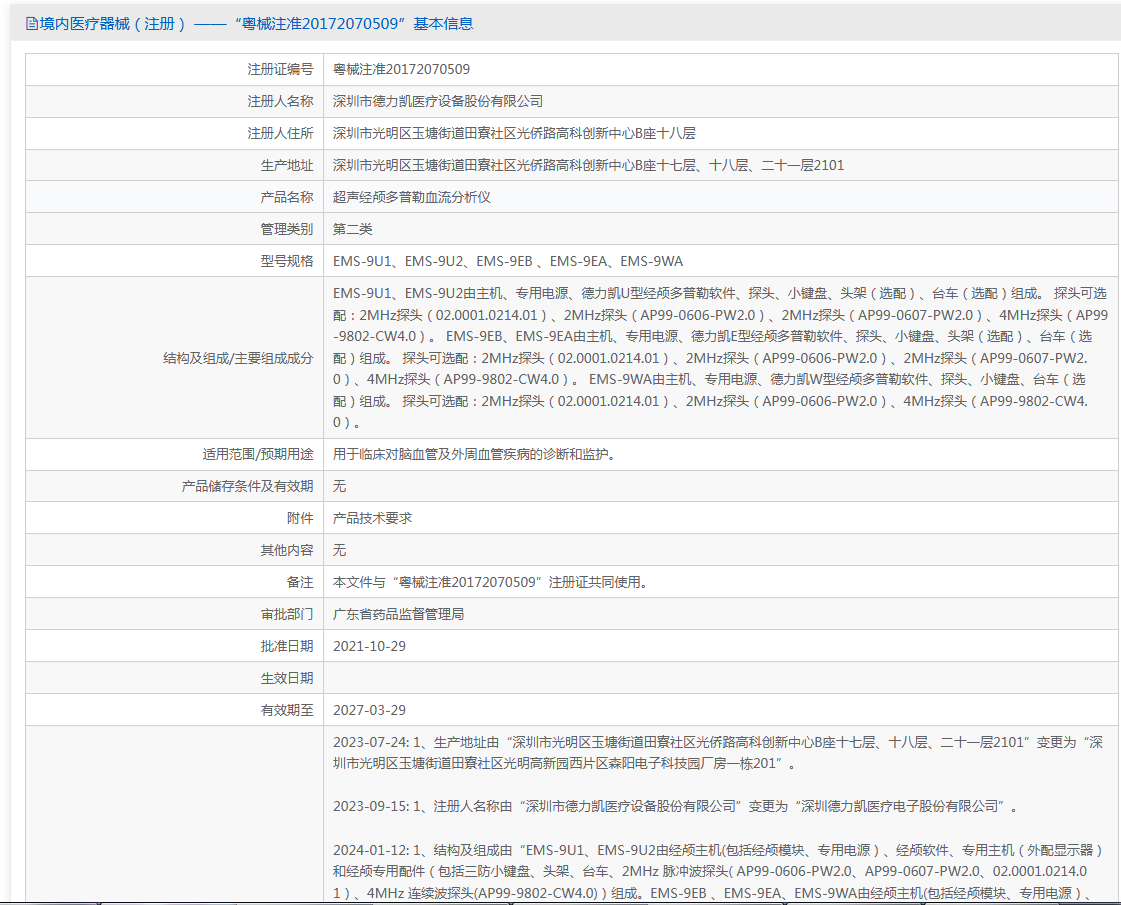Select the 2023-09-15 registrant name change entry
The image size is (1121, 905).
tap(675, 807)
